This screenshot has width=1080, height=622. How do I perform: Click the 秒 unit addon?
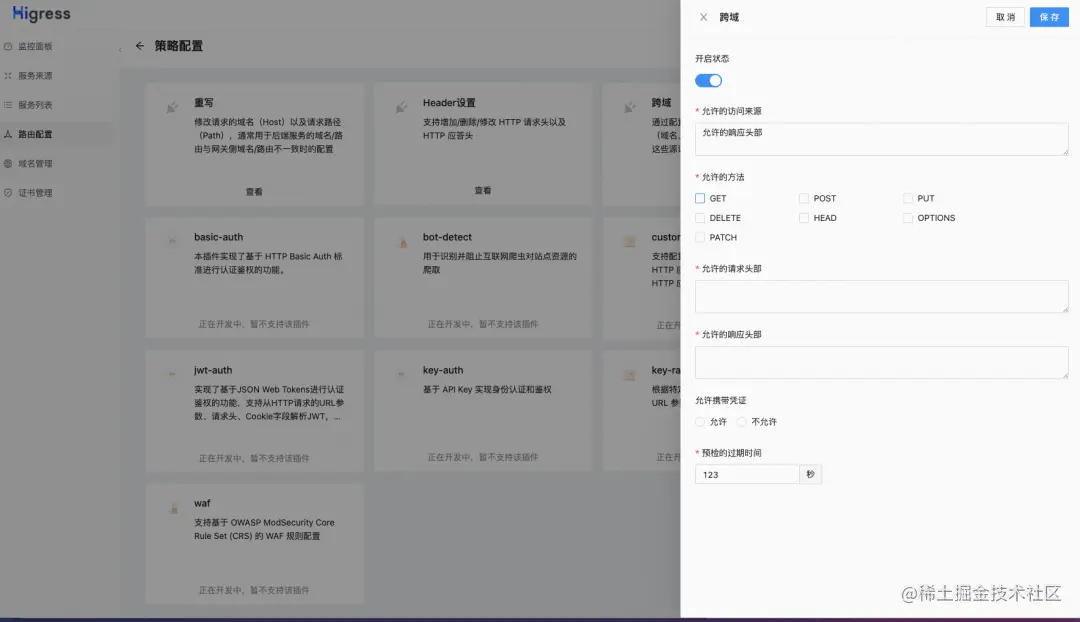click(x=810, y=475)
